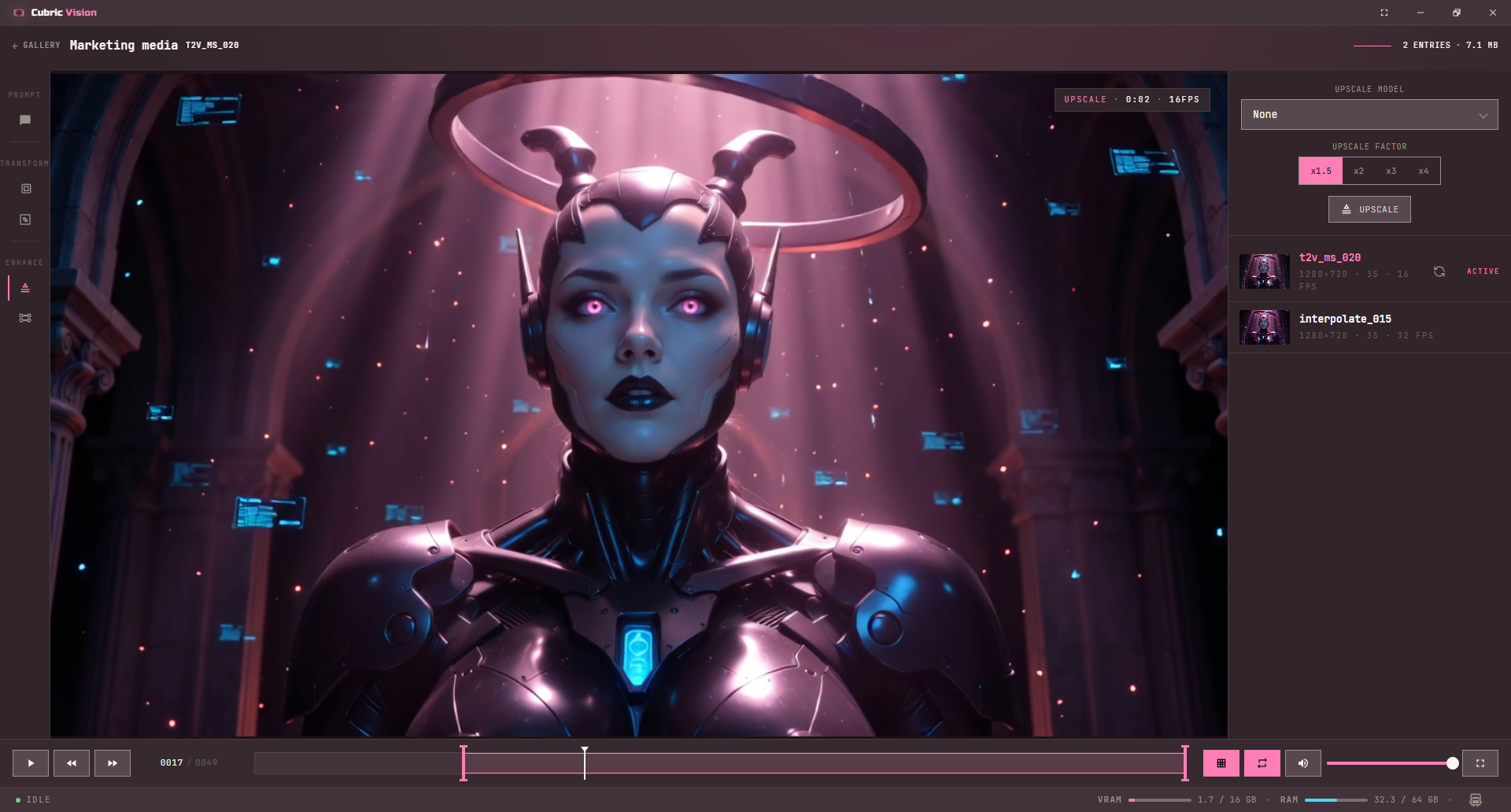Click the Cubric Vision app logo

pos(19,13)
